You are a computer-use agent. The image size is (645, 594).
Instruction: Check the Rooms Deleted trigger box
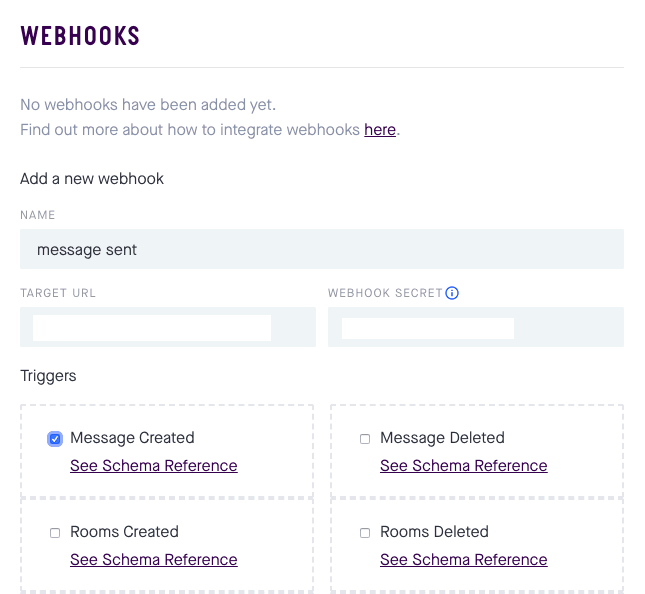pos(365,533)
